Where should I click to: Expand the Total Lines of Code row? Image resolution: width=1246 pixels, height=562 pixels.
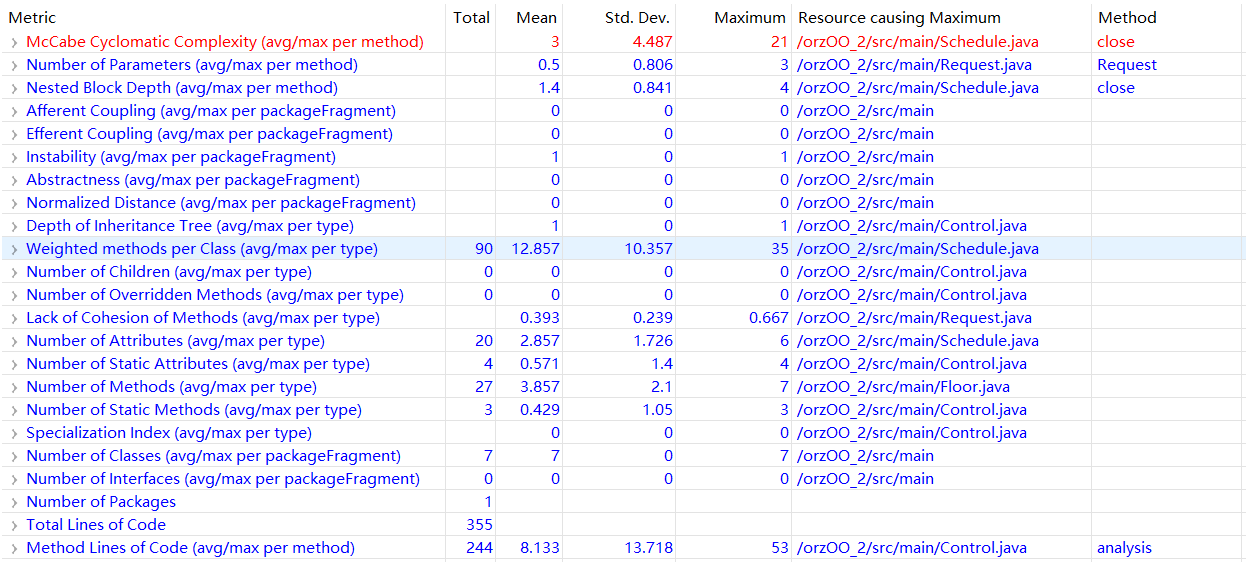pyautogui.click(x=14, y=525)
